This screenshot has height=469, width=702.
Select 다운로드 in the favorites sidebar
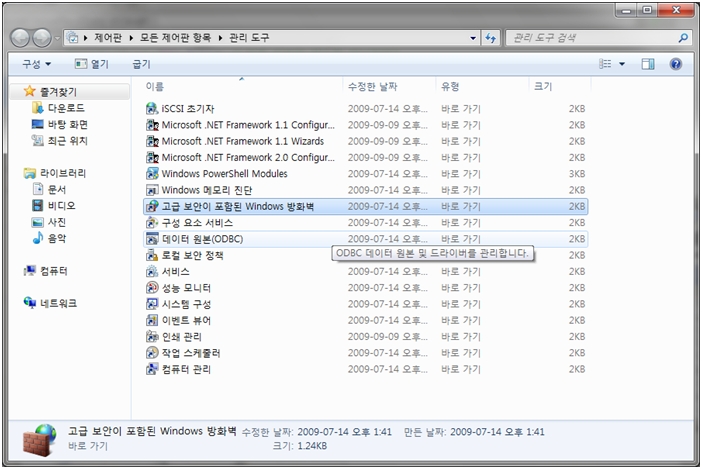click(66, 108)
